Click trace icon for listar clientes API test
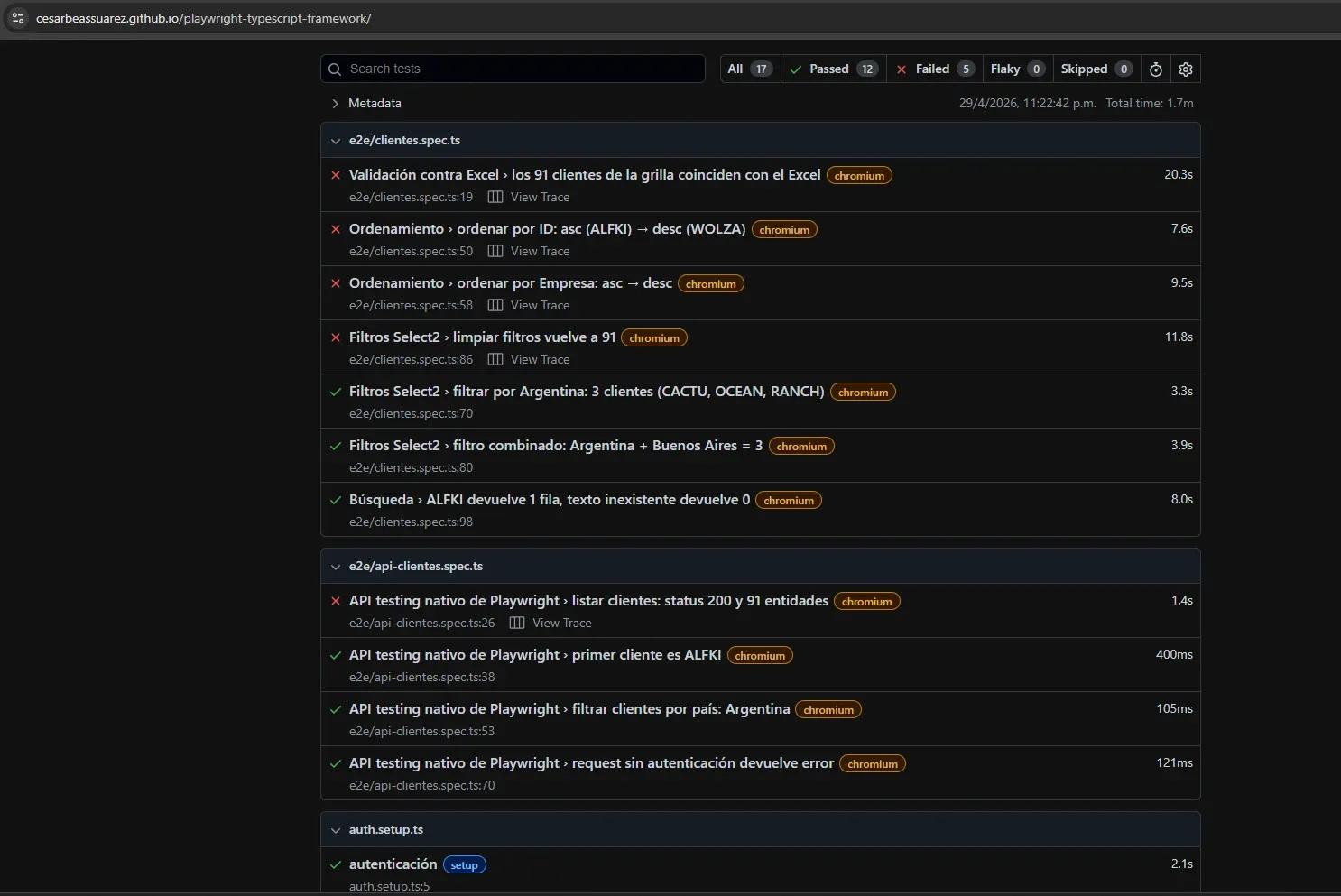The image size is (1341, 896). click(517, 623)
